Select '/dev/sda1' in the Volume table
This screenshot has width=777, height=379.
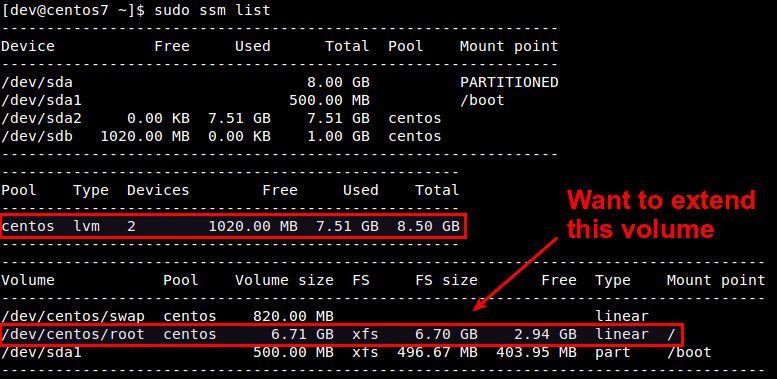42,352
